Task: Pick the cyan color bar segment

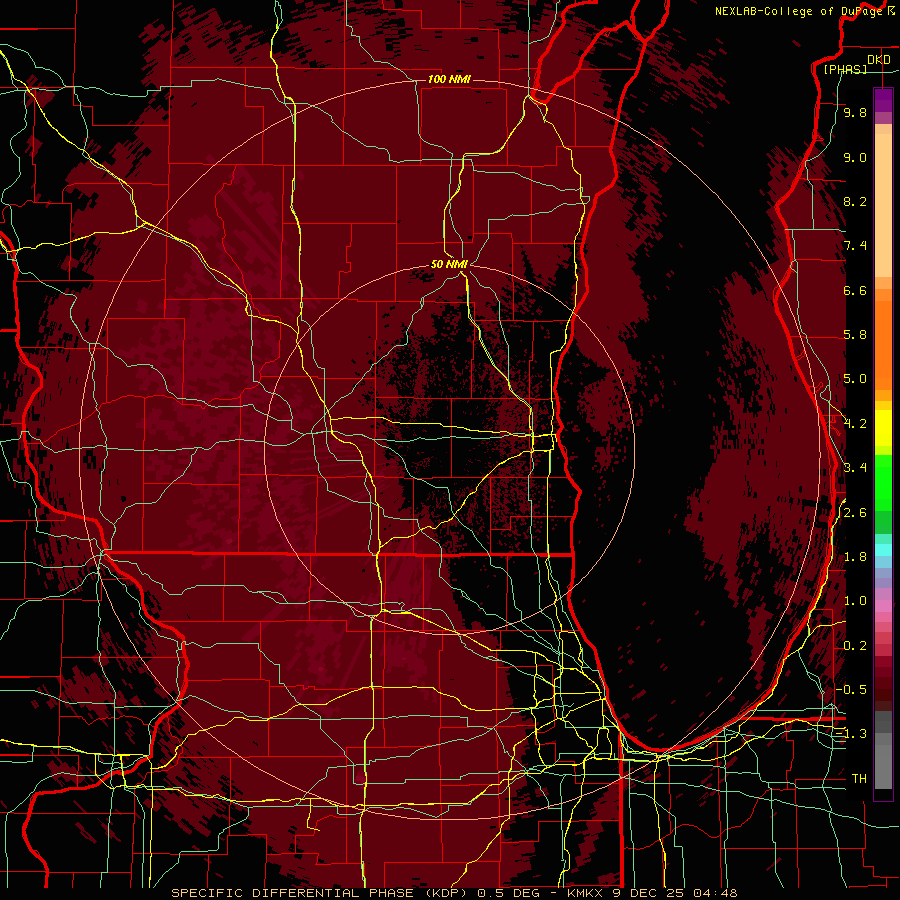Action: coord(883,550)
